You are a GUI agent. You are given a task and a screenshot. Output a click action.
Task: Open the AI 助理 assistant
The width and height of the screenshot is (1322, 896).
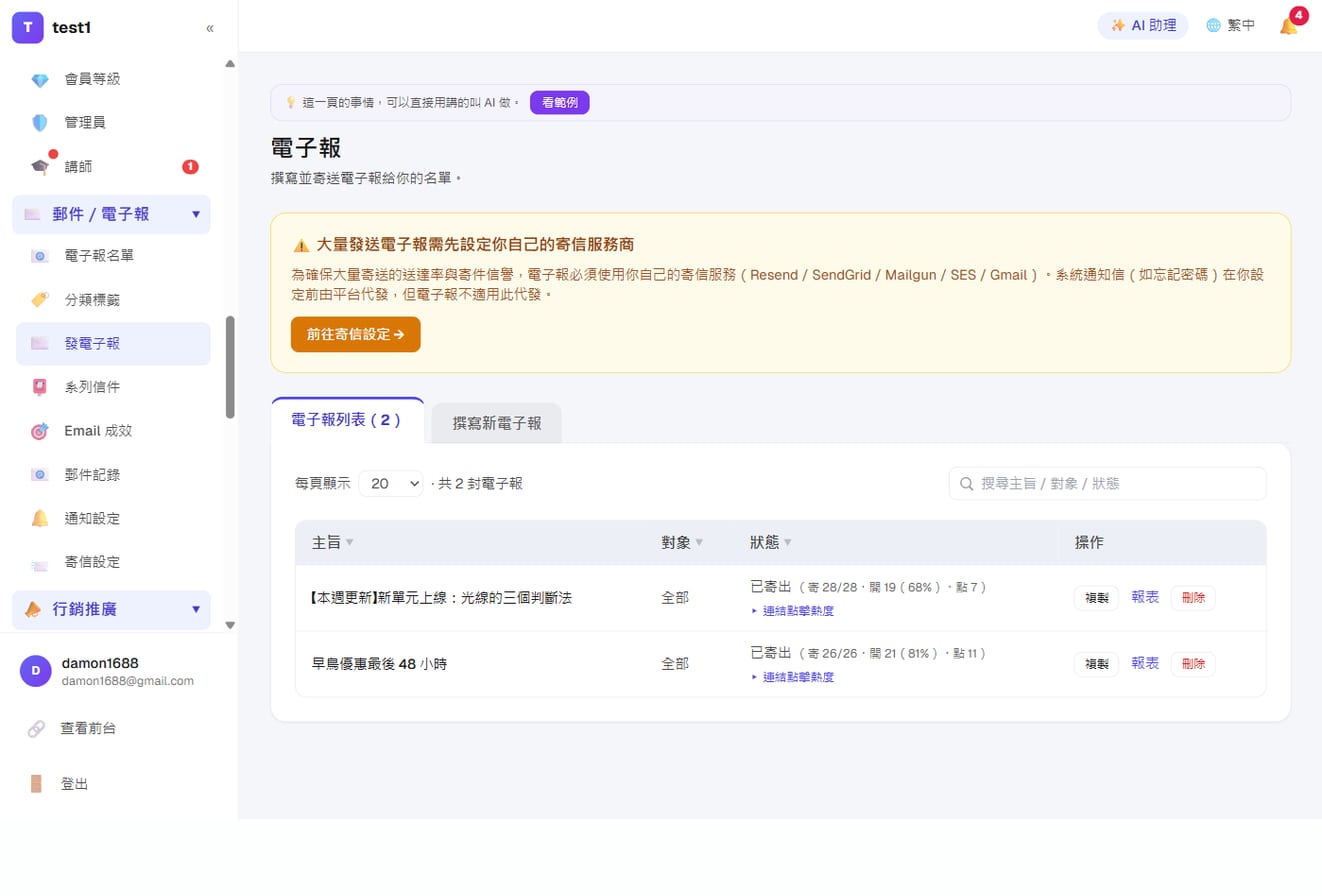(x=1143, y=26)
